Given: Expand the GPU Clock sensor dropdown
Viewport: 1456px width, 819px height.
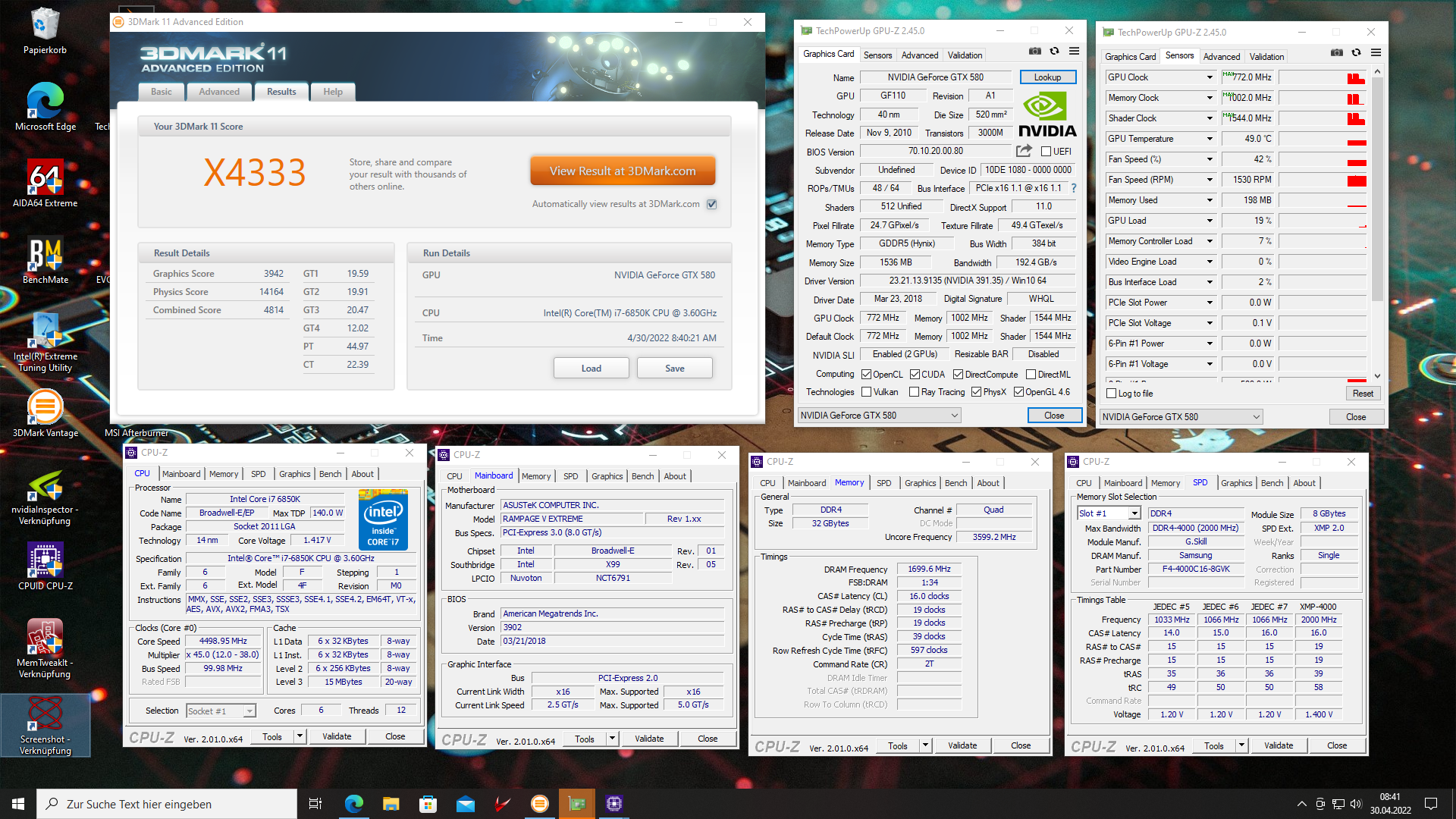Looking at the screenshot, I should [1210, 77].
